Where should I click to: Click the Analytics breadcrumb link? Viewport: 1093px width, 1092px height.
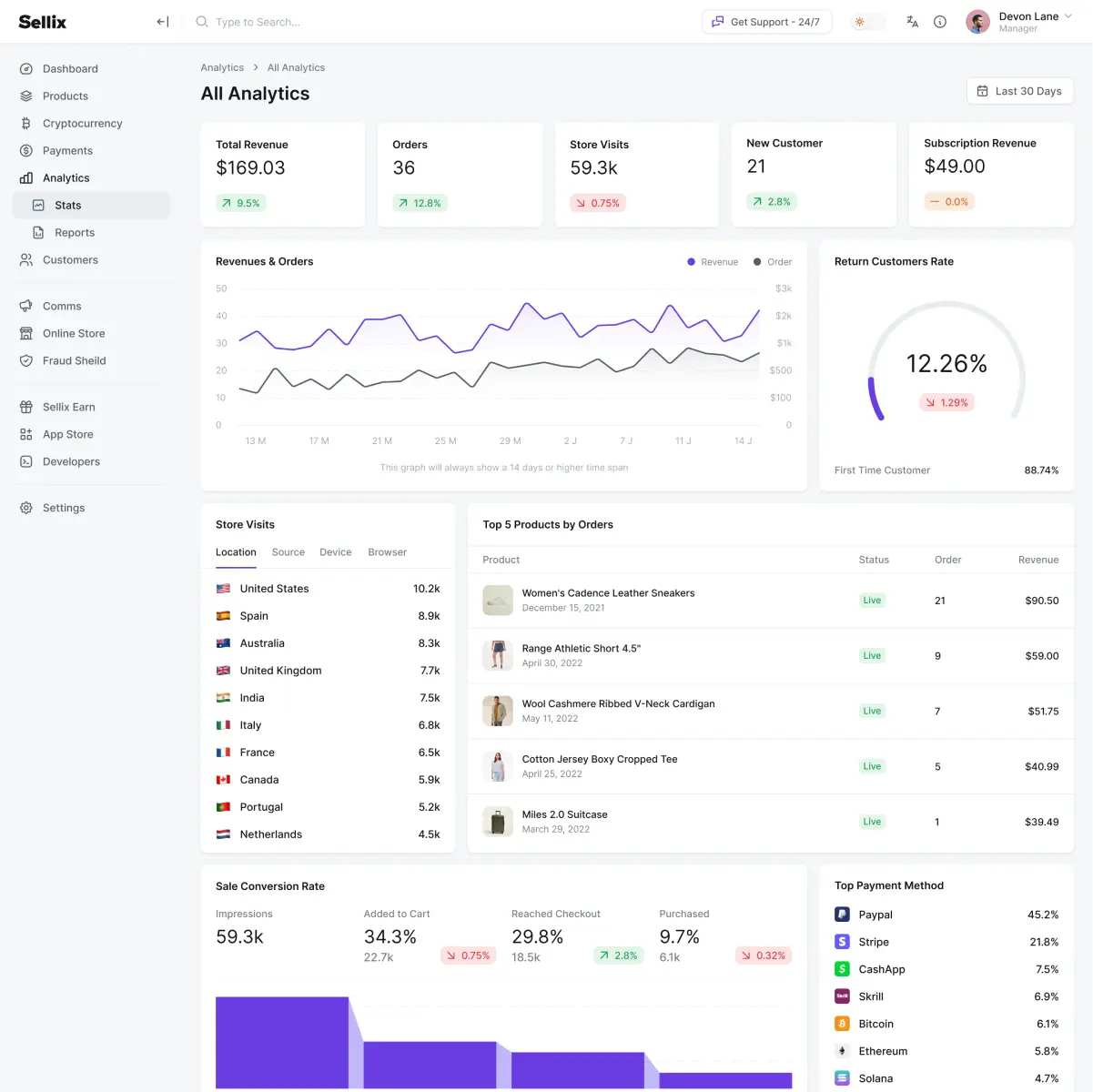point(222,68)
